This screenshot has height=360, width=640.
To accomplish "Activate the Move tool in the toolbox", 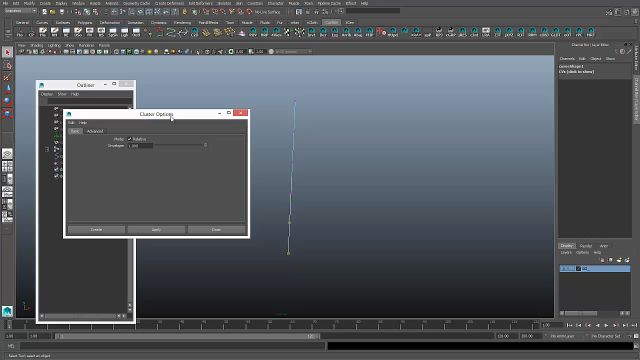I will tap(7, 89).
